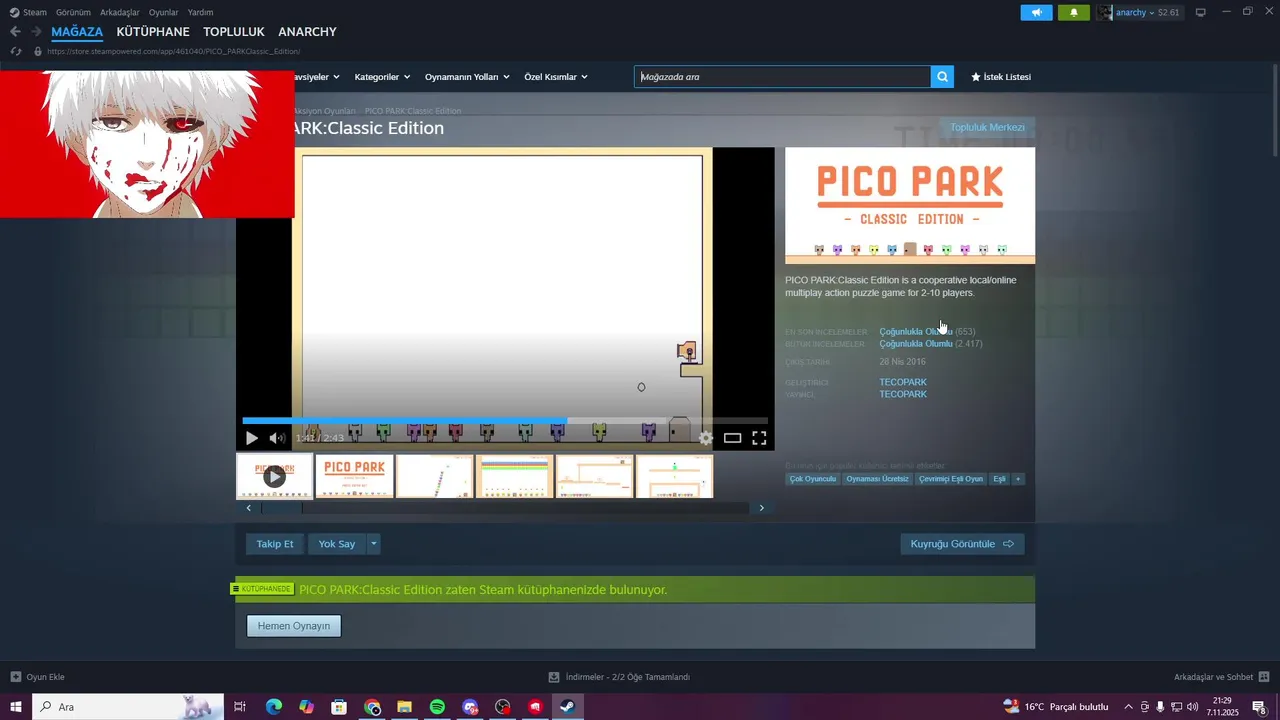The width and height of the screenshot is (1280, 720).
Task: Open Discord from the taskbar
Action: click(x=470, y=707)
